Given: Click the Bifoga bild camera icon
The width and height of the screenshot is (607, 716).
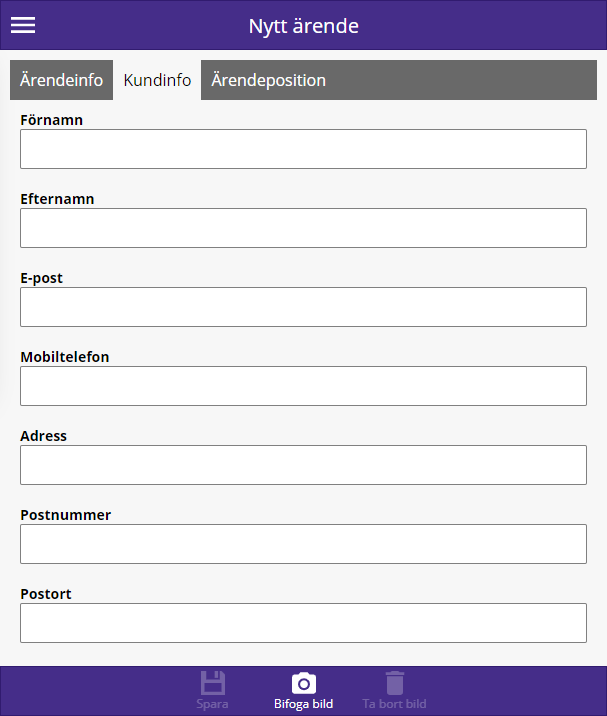Looking at the screenshot, I should click(x=304, y=683).
